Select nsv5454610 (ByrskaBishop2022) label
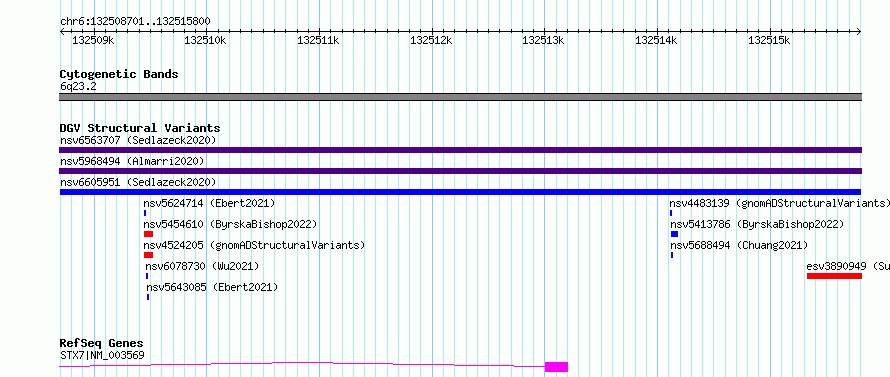 coord(230,224)
